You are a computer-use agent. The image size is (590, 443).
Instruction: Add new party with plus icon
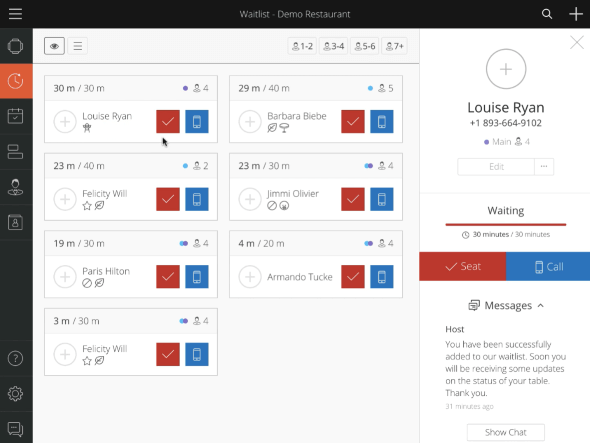coord(576,14)
